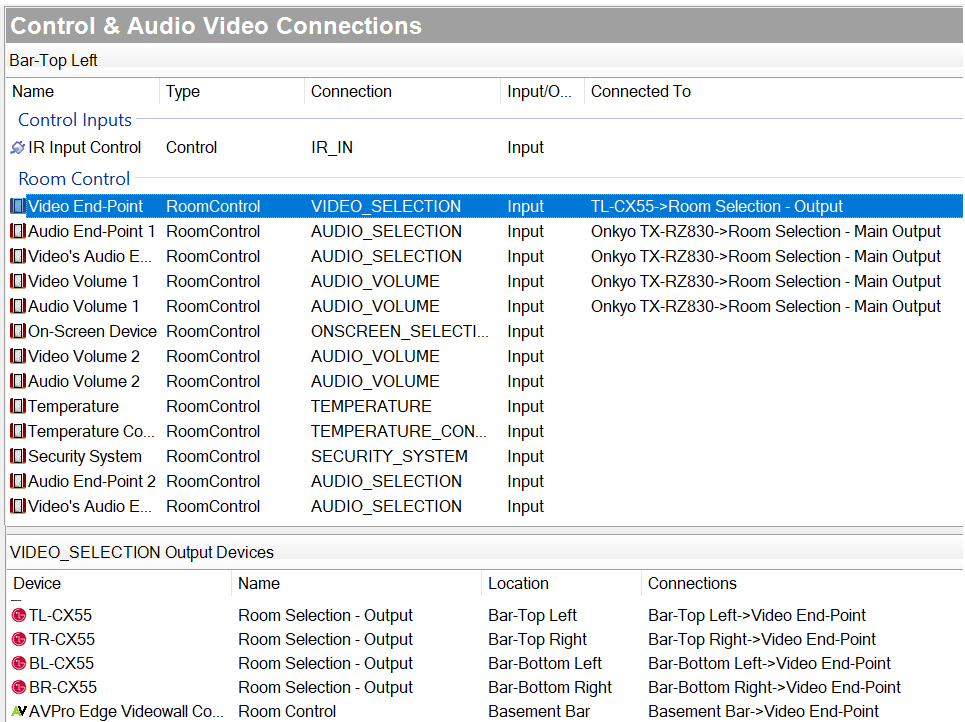
Task: Select the Video End-Point row
Action: 85,207
